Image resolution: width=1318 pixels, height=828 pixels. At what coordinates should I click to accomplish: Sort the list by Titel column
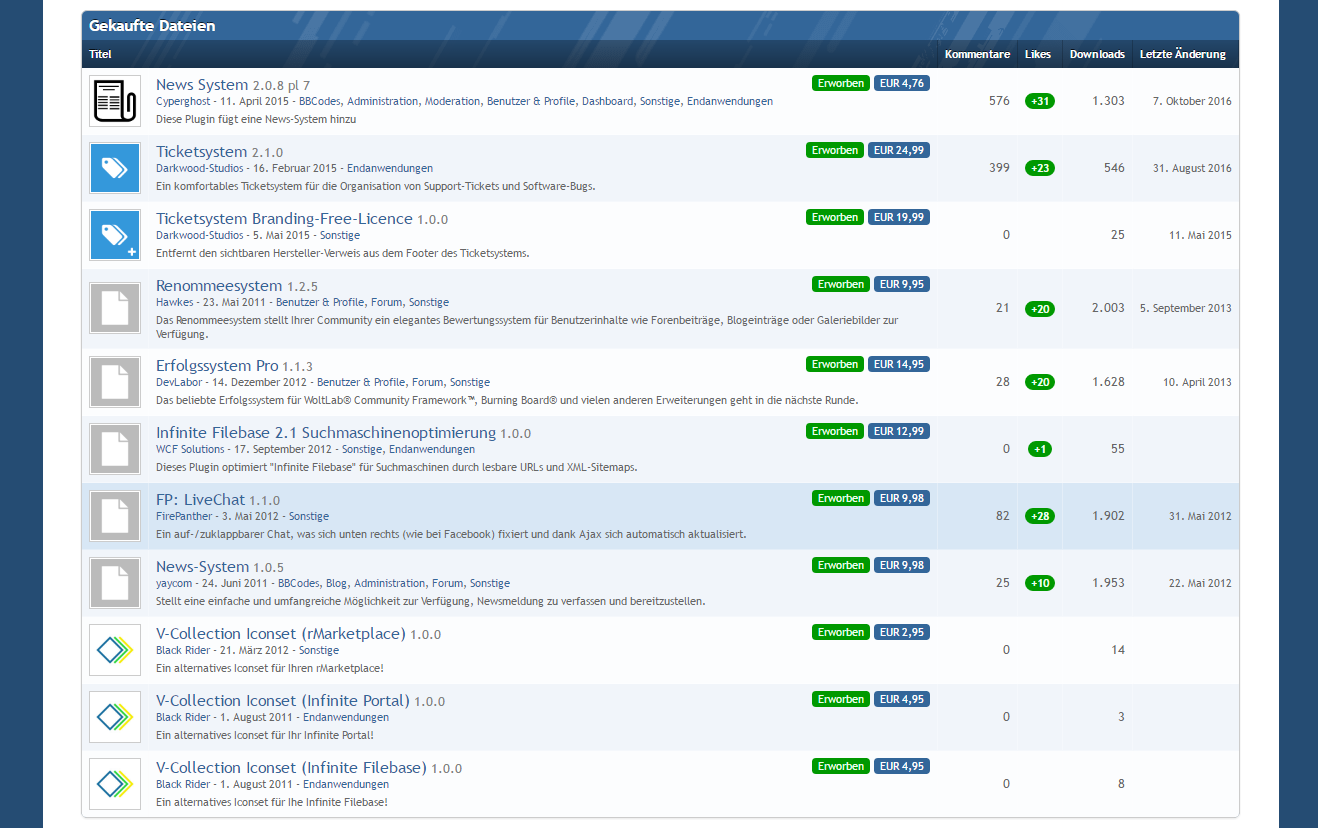click(100, 54)
